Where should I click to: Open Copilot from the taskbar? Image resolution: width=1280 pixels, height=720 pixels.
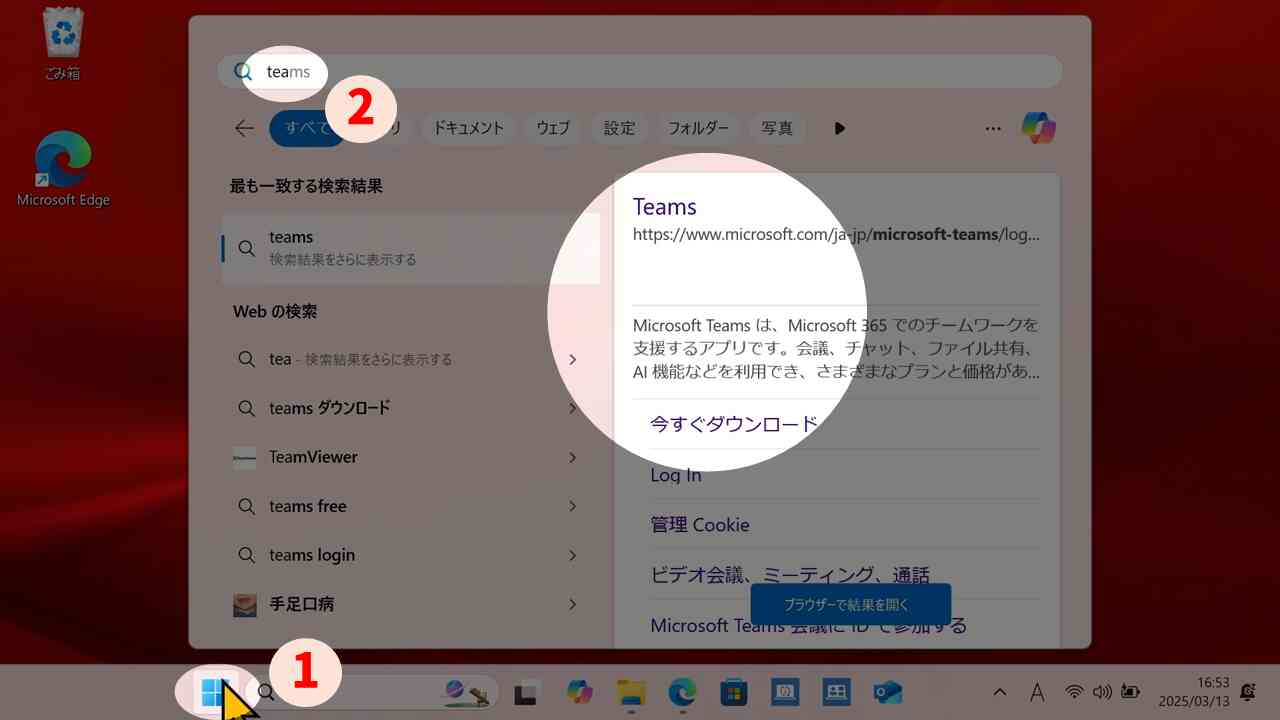(577, 691)
